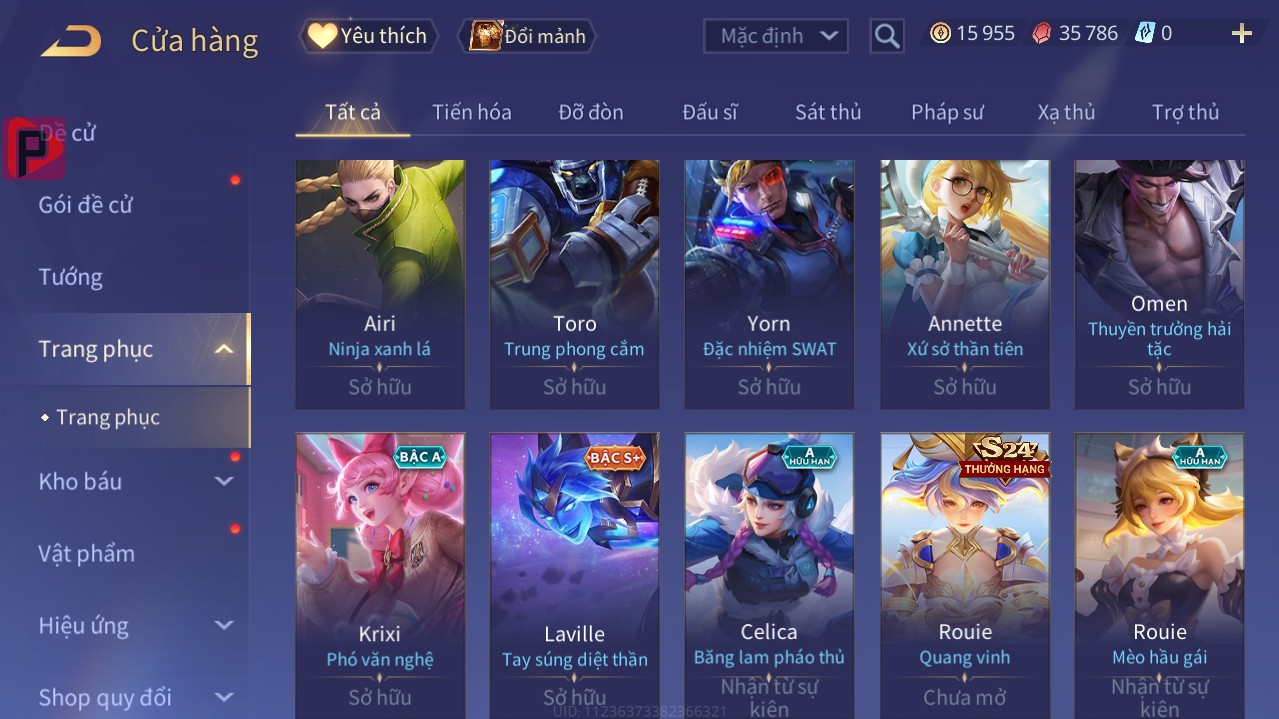Switch to the Sát thủ tab
Image resolution: width=1279 pixels, height=719 pixels.
828,112
